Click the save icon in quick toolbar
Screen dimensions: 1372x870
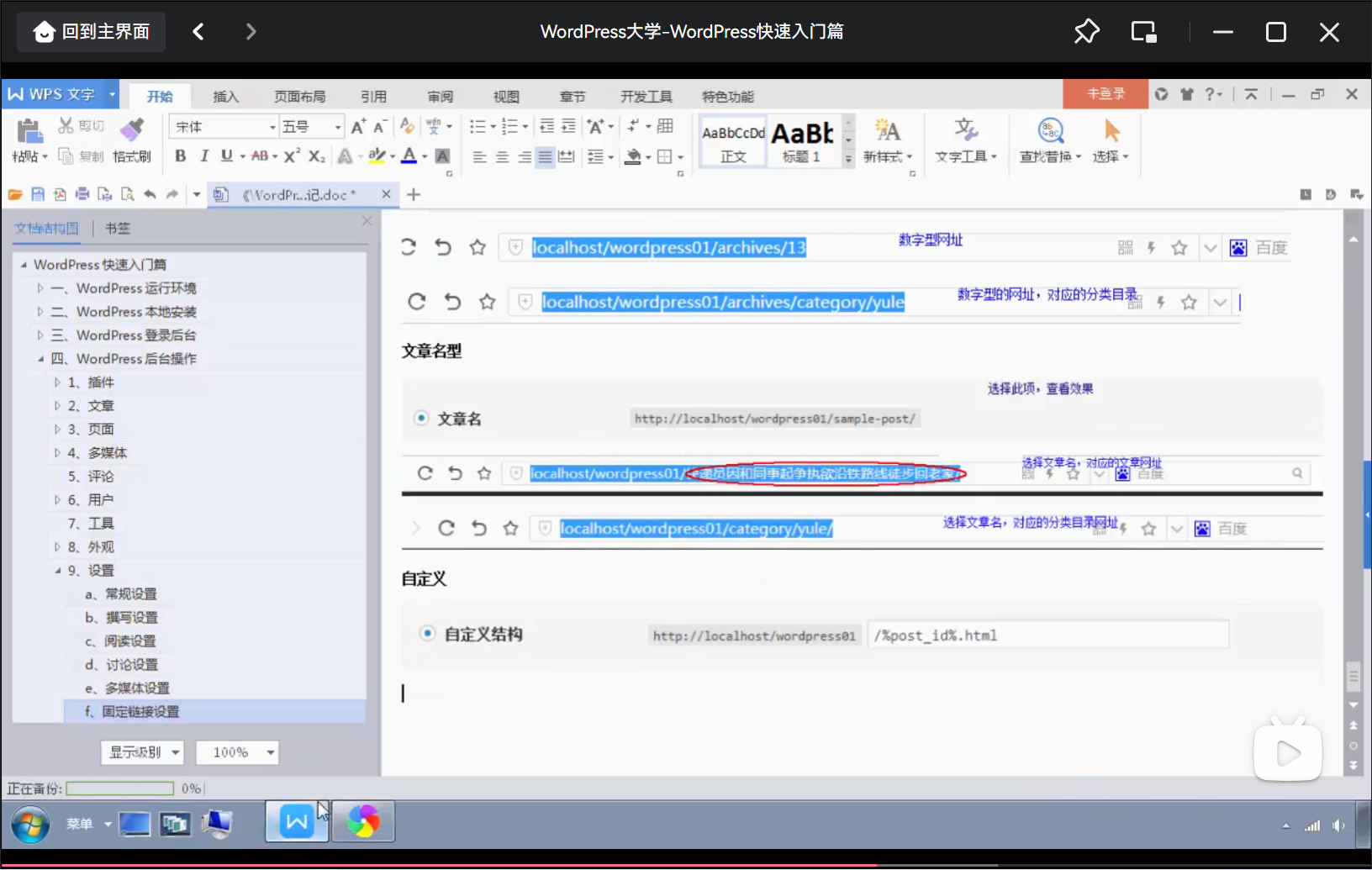coord(38,194)
